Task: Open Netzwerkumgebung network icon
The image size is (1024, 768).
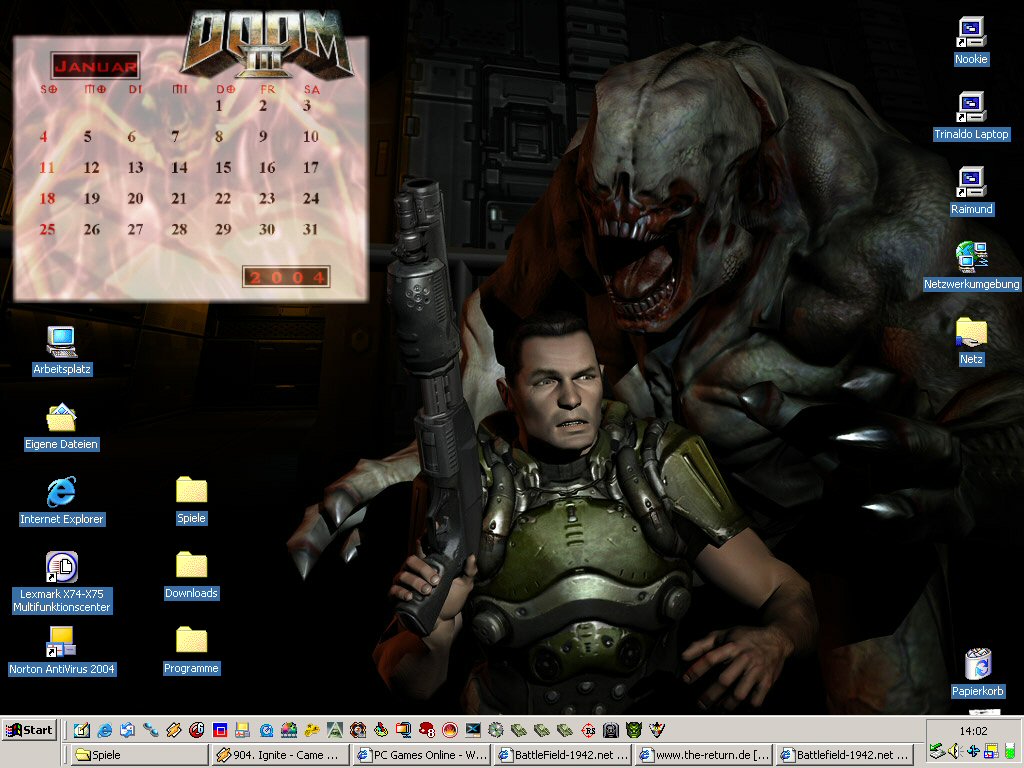Action: click(x=971, y=258)
